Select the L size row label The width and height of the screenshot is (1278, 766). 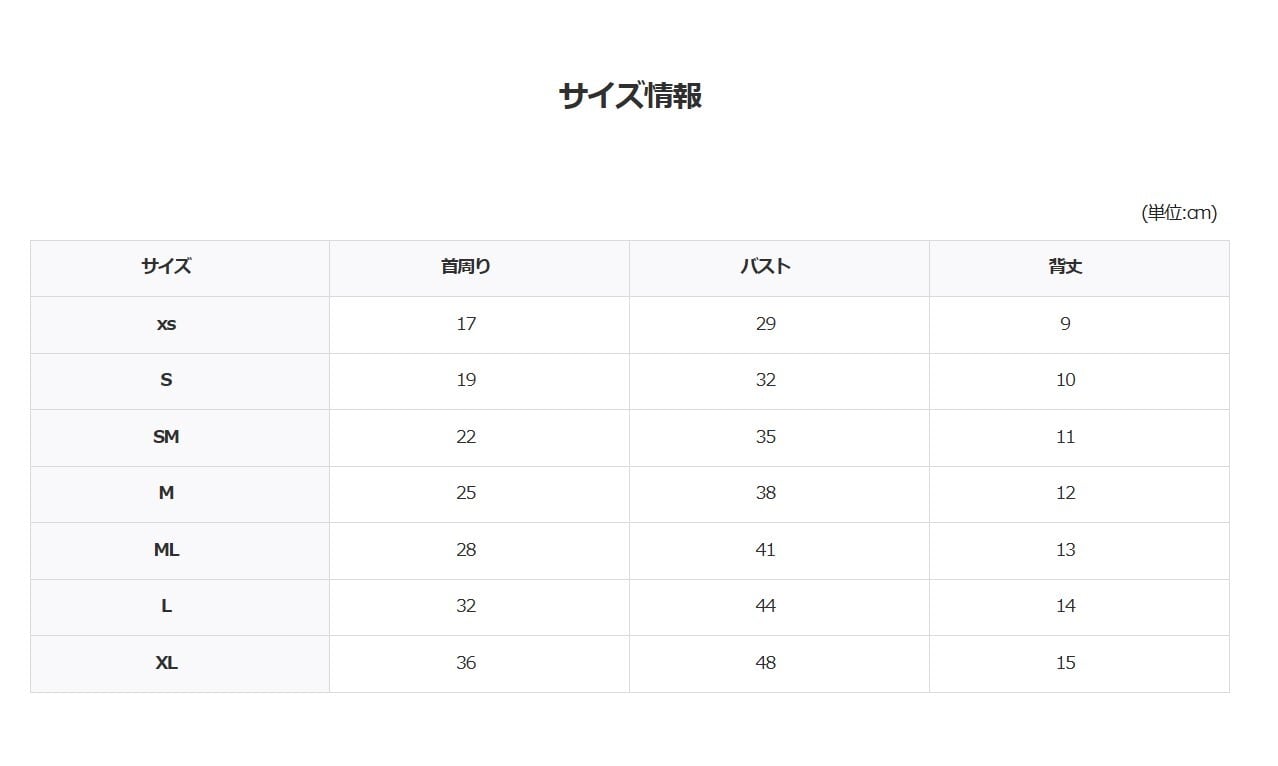[x=166, y=606]
